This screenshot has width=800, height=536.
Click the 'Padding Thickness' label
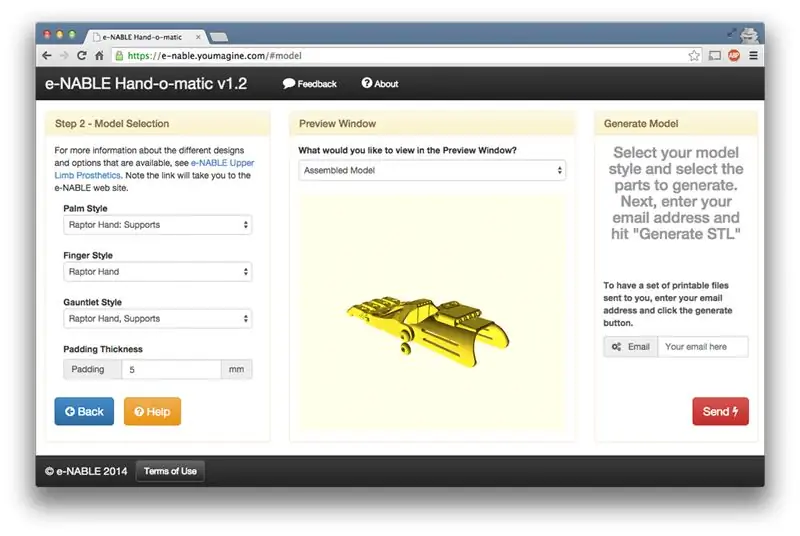[103, 349]
